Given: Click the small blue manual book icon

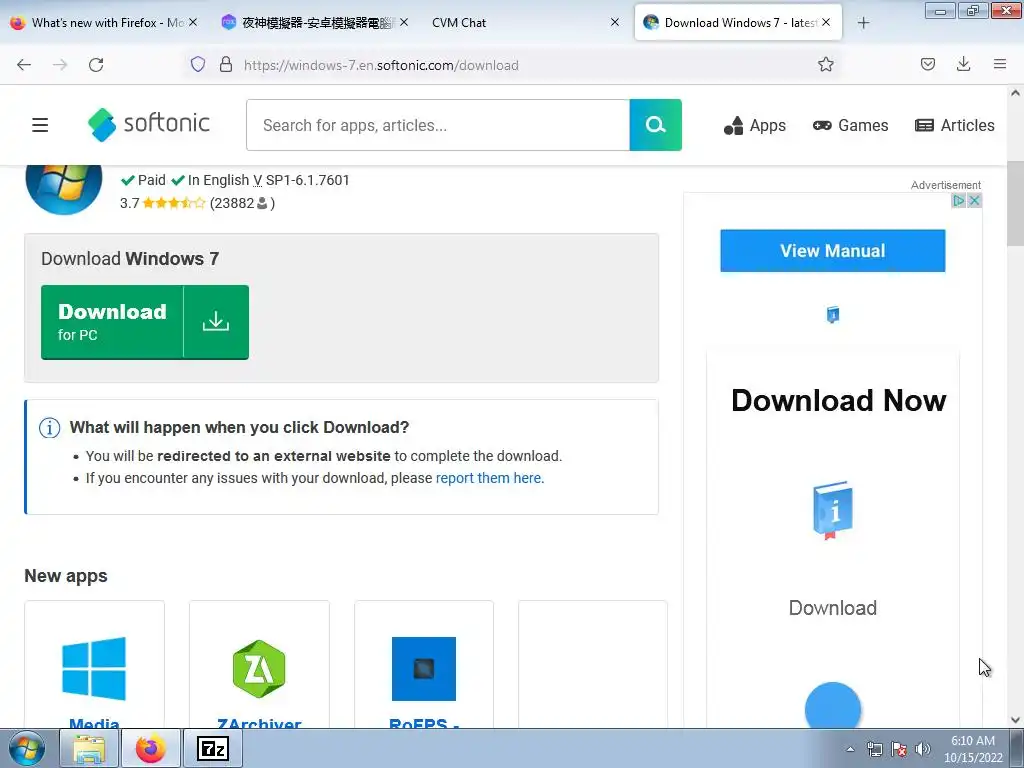Looking at the screenshot, I should pyautogui.click(x=833, y=315).
